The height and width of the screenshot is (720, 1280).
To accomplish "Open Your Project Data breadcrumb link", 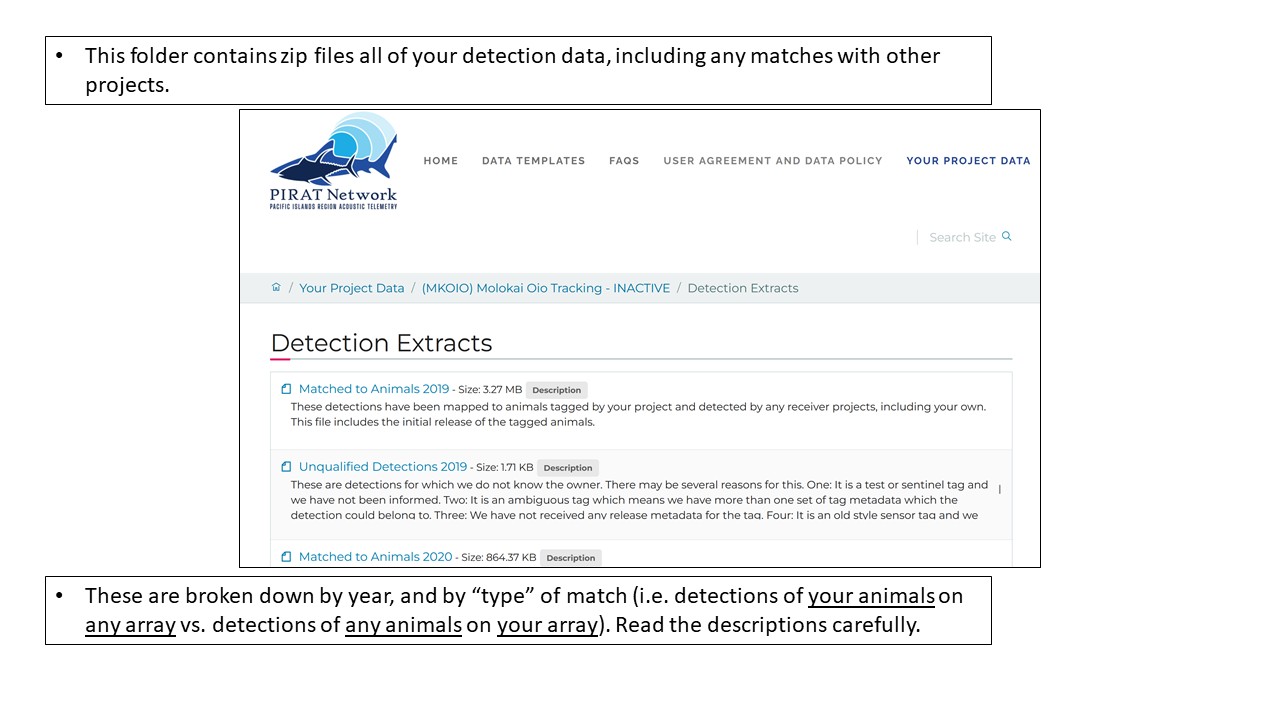I will [352, 288].
